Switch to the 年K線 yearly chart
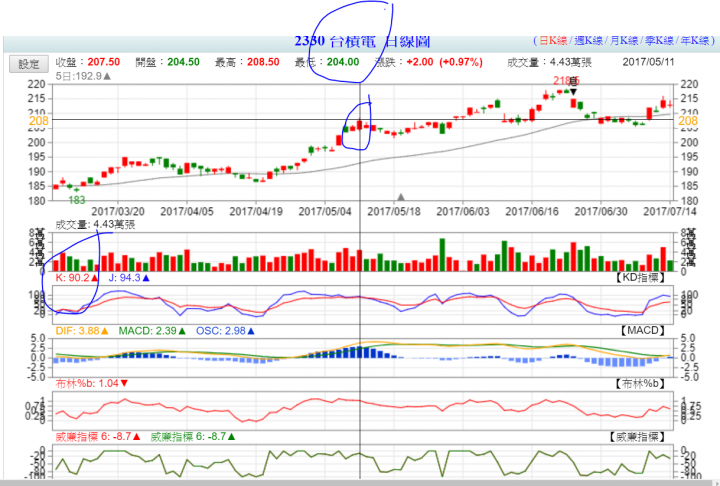Screen dimensions: 720x486 pos(695,40)
